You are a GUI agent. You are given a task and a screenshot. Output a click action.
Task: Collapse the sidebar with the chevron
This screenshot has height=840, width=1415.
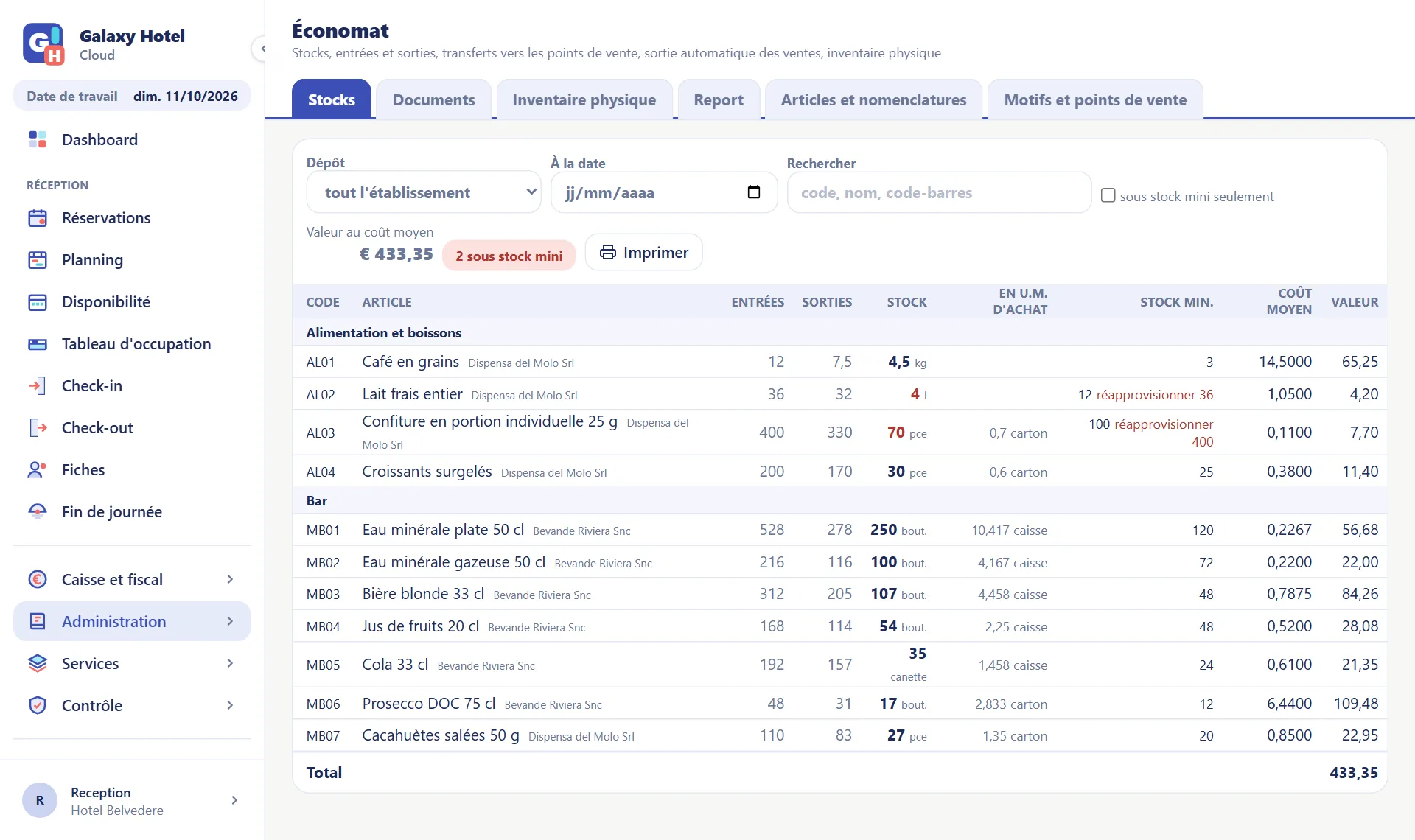tap(263, 49)
